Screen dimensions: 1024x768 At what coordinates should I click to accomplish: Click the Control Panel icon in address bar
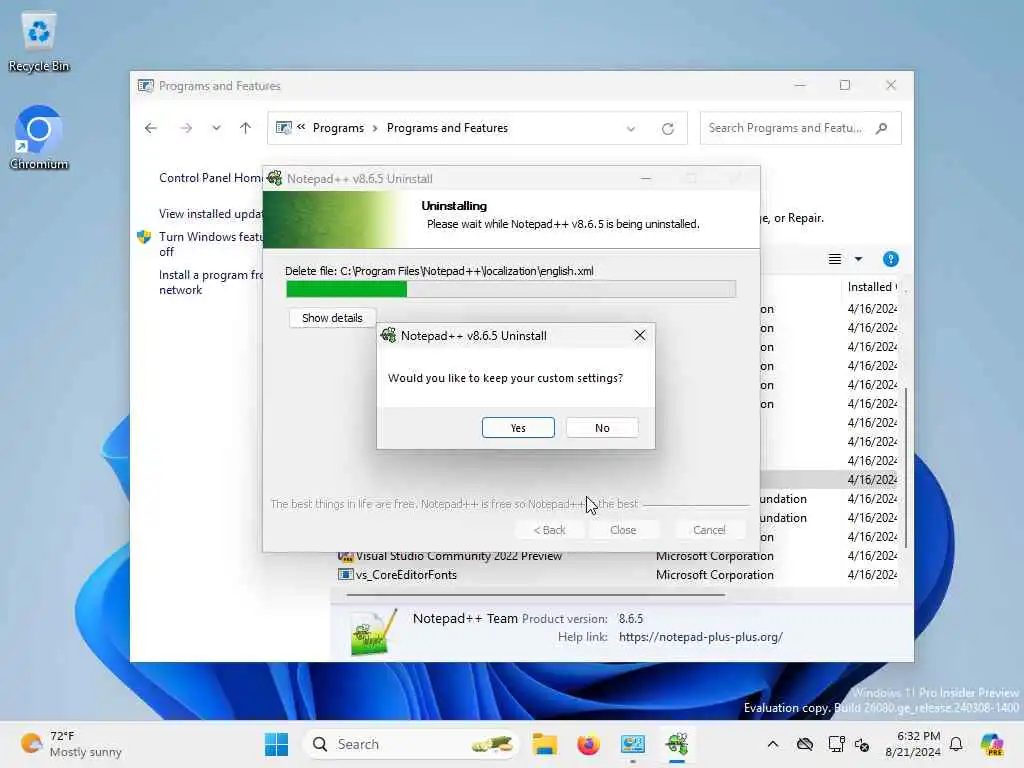click(283, 128)
